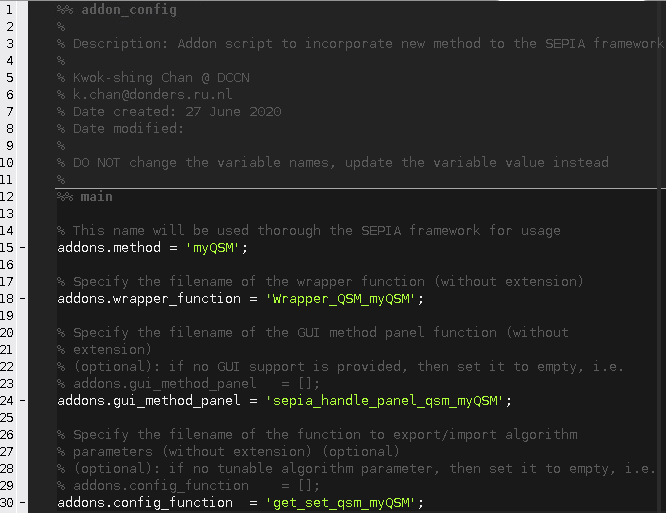Click the 'extension)' comment on line 21
Image resolution: width=666 pixels, height=513 pixels.
104,350
